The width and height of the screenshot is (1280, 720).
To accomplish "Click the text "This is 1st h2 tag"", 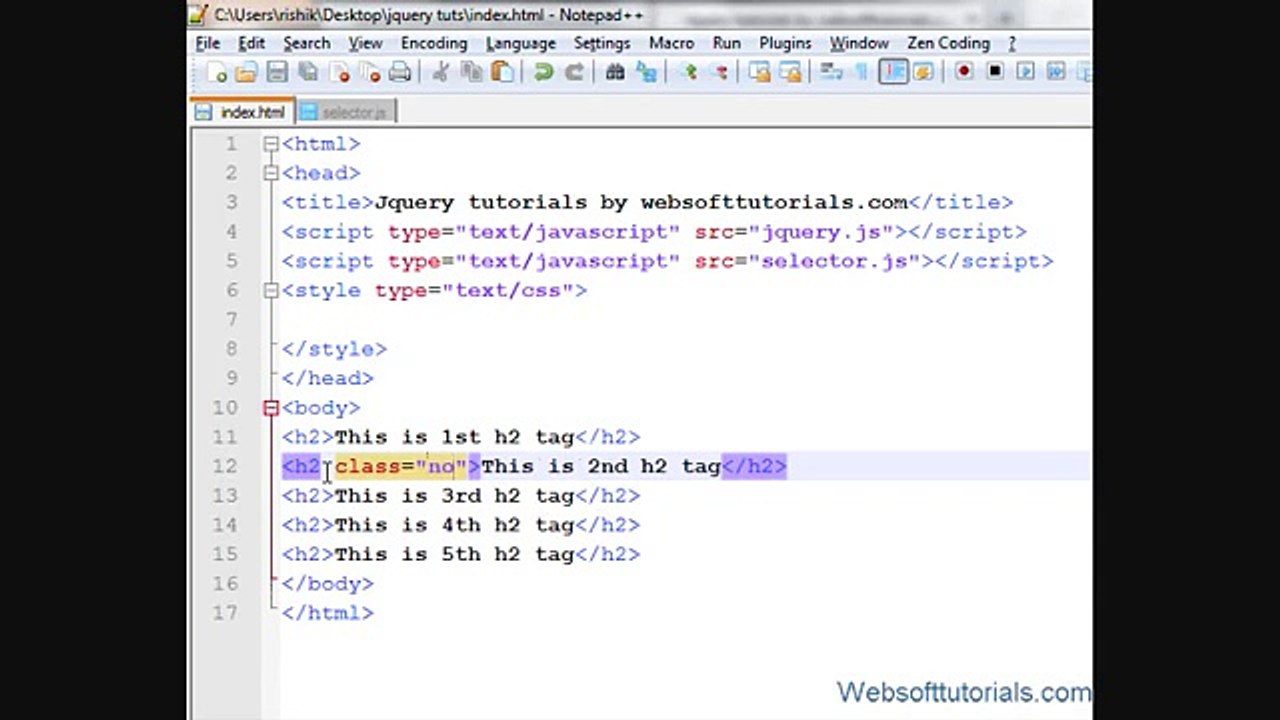I will pyautogui.click(x=454, y=437).
